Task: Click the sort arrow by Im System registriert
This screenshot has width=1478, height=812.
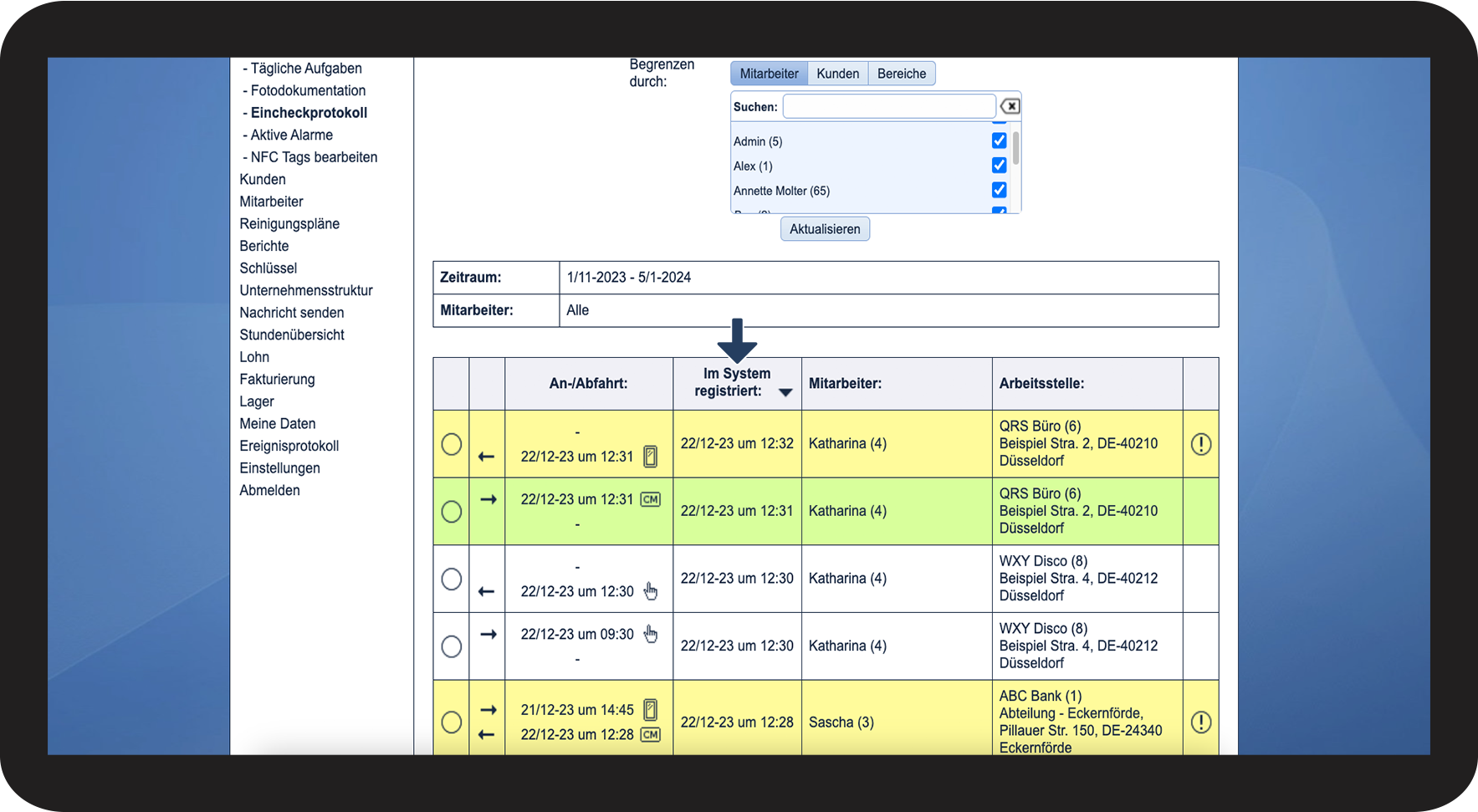Action: pyautogui.click(x=785, y=392)
